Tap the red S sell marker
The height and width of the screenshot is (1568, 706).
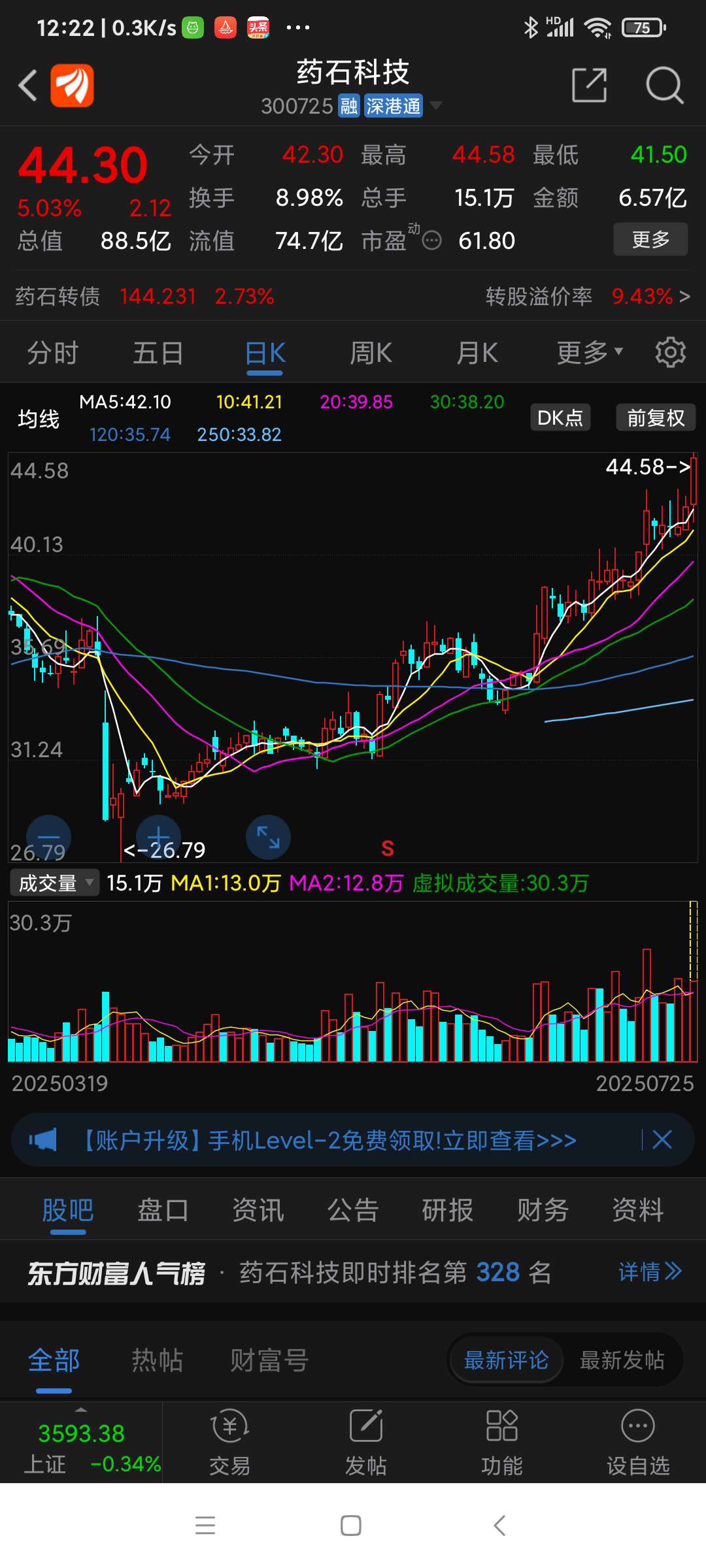[388, 849]
